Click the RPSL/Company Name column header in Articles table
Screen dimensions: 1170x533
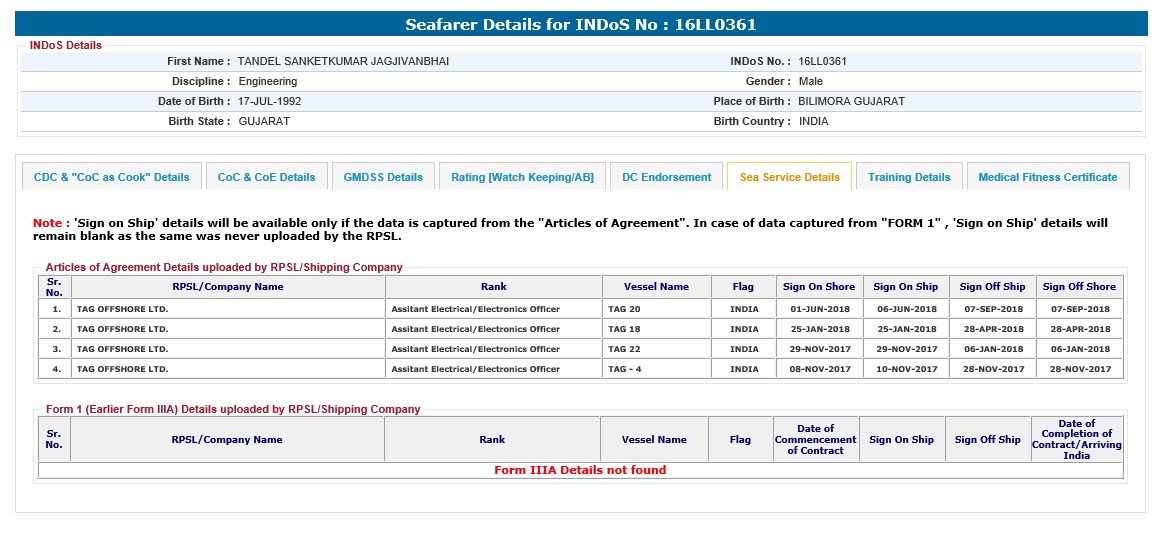tap(228, 287)
